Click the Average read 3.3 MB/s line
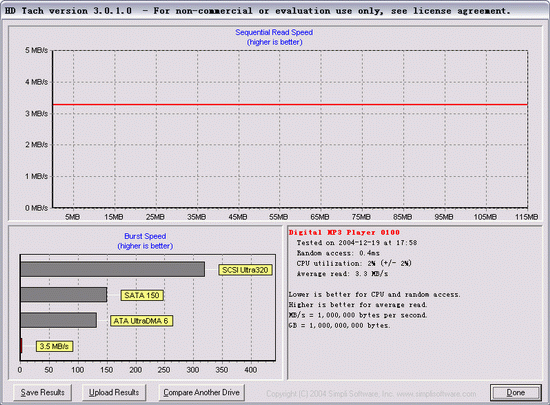The width and height of the screenshot is (550, 405). 342,274
